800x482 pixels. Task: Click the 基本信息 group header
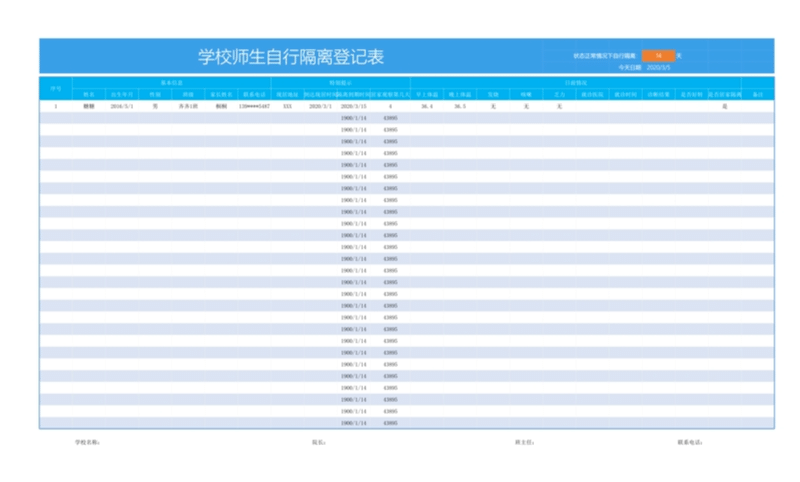pos(171,82)
